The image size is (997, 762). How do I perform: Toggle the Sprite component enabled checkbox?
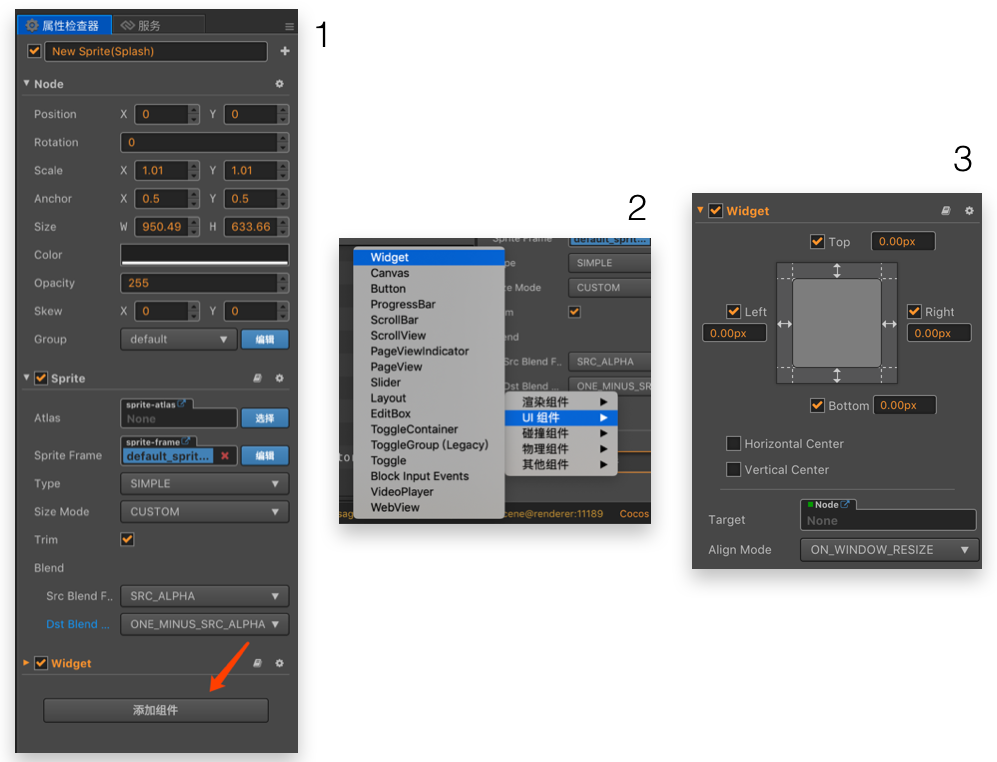point(41,378)
